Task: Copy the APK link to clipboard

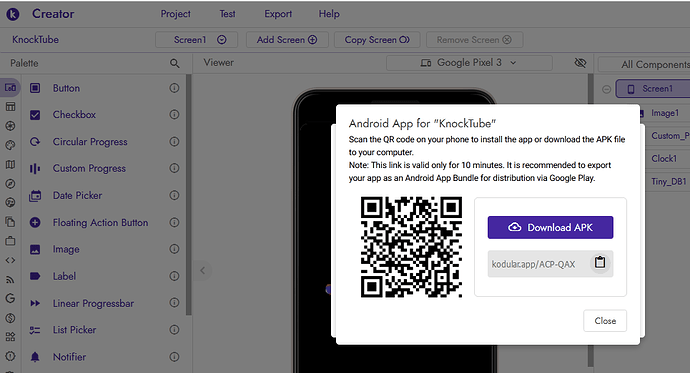Action: pos(600,263)
